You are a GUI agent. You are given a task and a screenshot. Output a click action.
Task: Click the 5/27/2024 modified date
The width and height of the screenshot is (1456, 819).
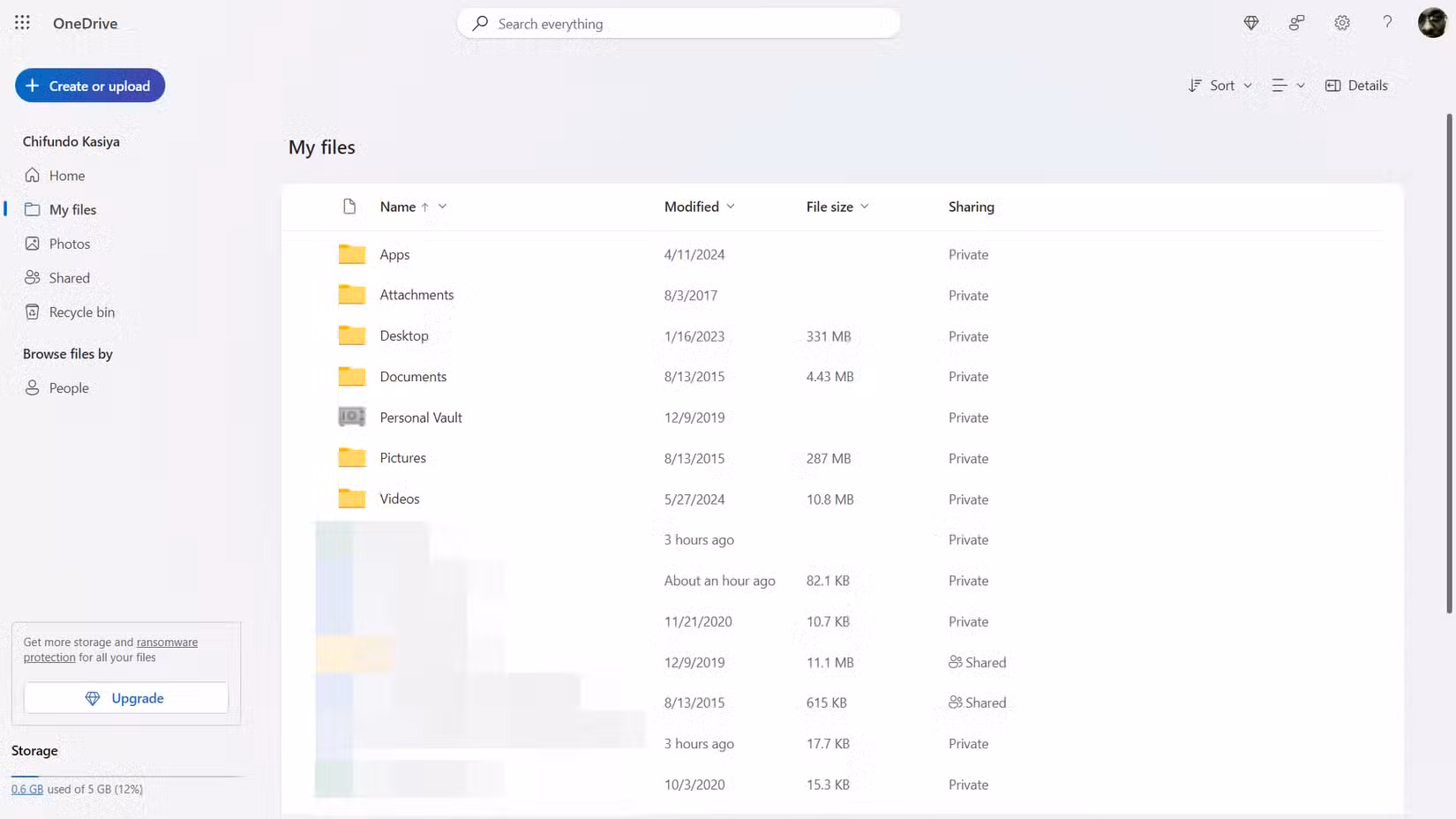694,499
